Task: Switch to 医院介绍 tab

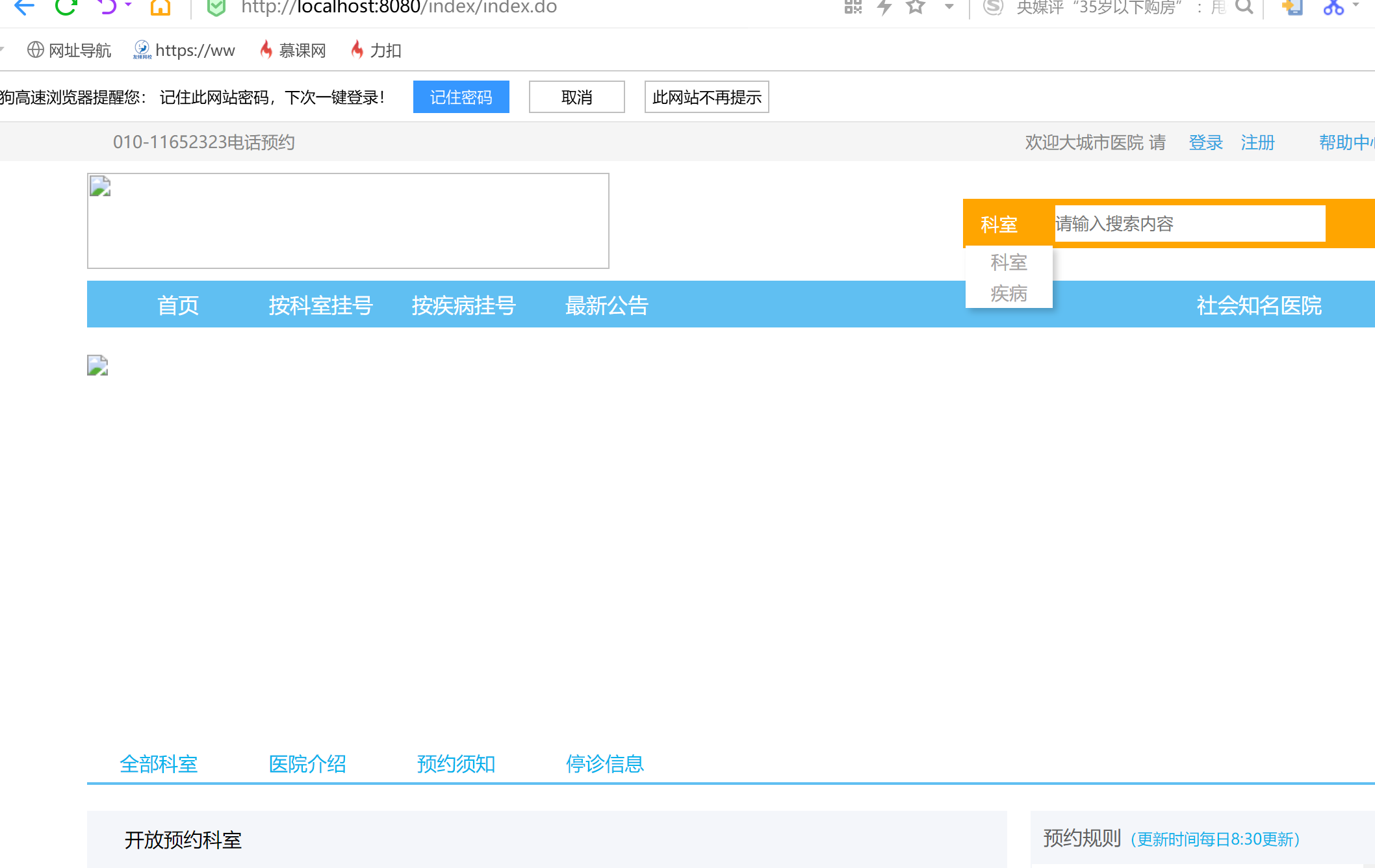Action: click(x=307, y=764)
